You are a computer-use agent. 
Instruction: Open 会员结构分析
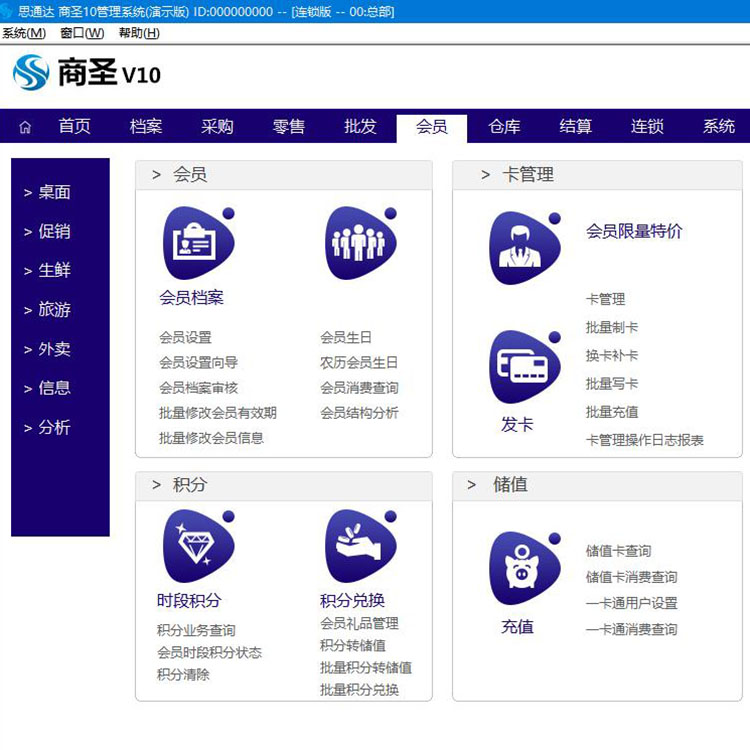pos(359,413)
